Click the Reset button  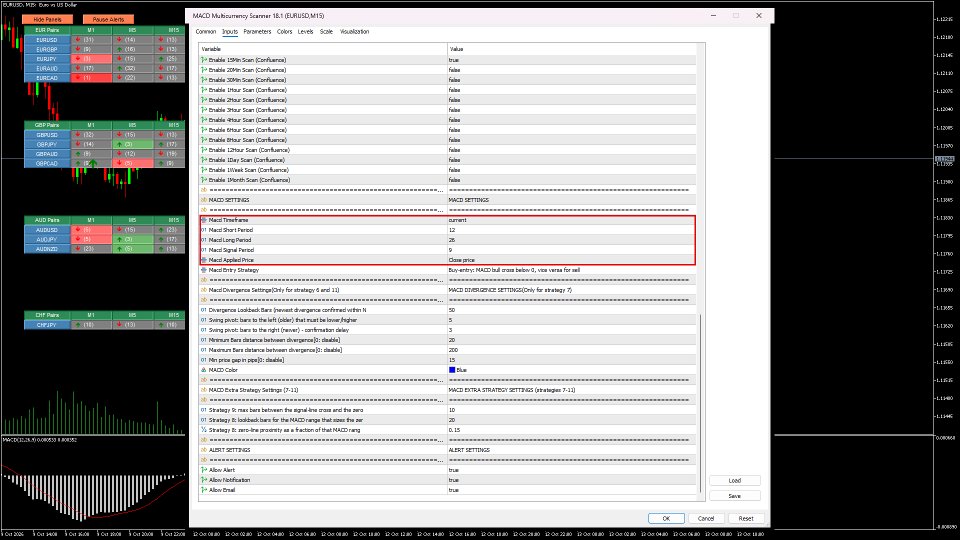coord(746,519)
